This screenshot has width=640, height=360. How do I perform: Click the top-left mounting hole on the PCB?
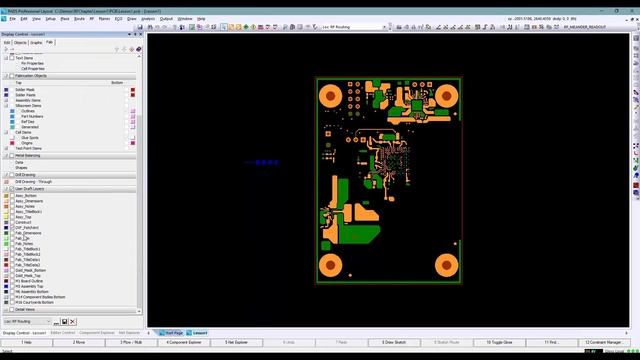(330, 96)
